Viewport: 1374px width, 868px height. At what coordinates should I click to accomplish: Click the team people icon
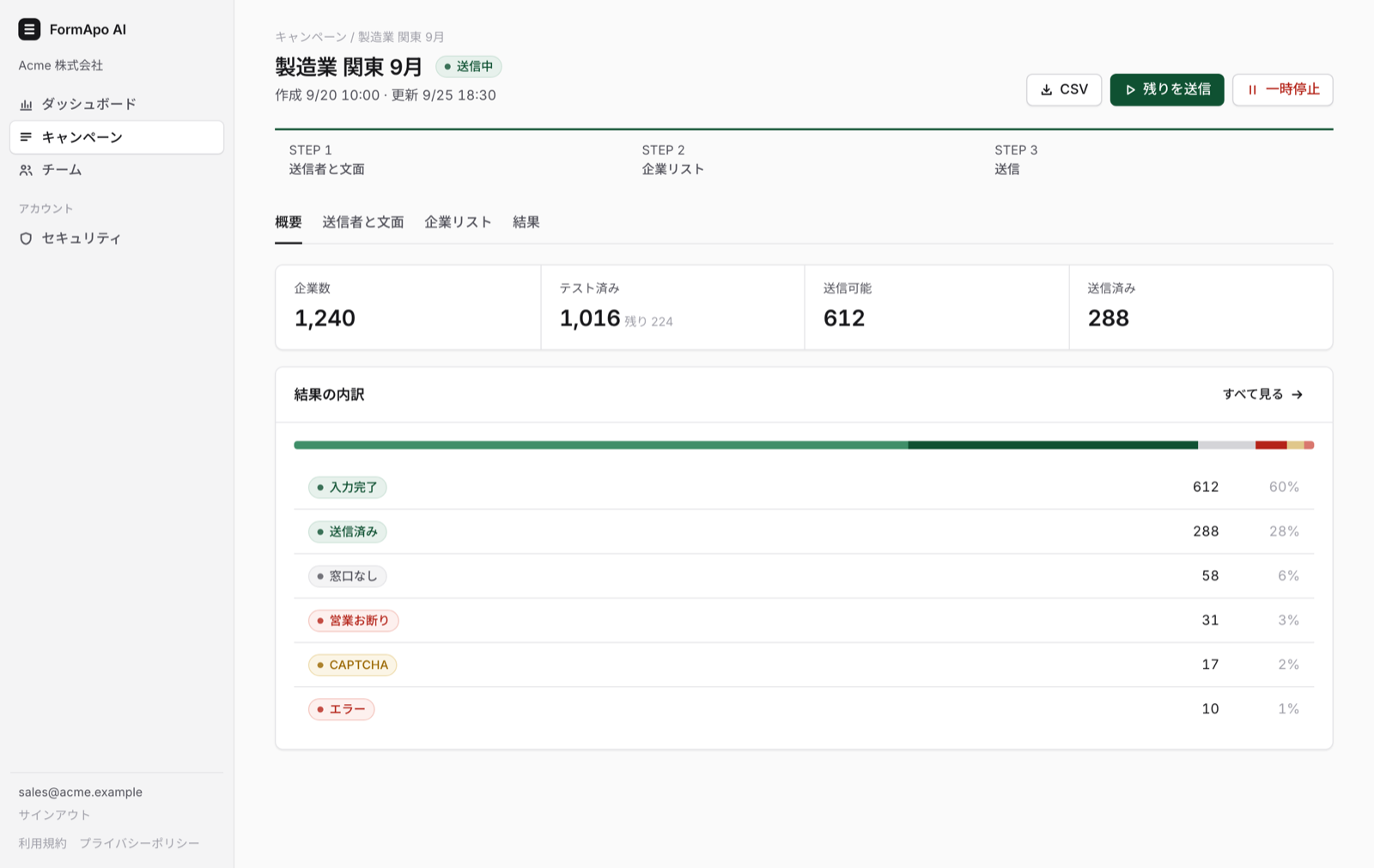tap(26, 170)
